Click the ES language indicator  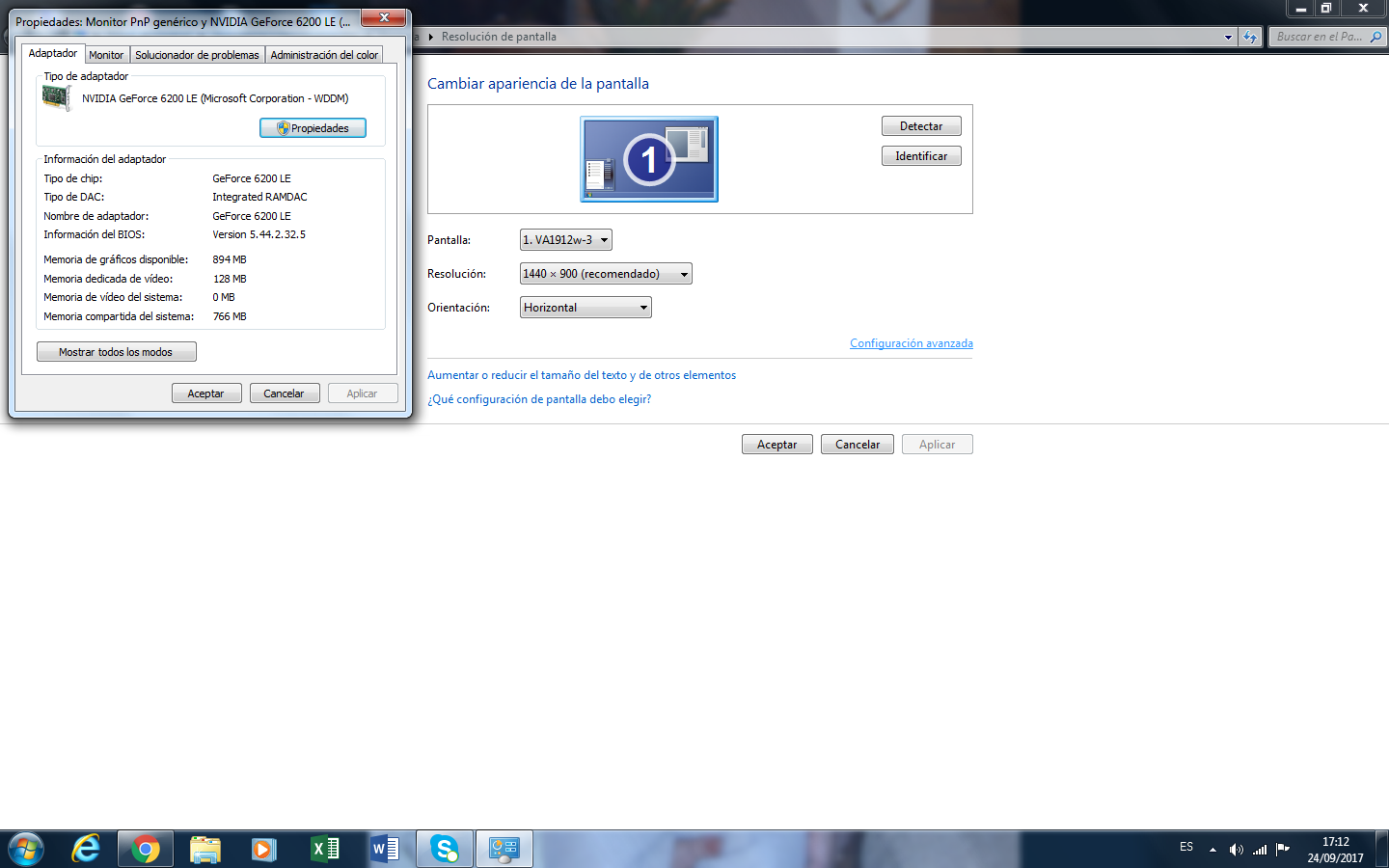(1186, 847)
